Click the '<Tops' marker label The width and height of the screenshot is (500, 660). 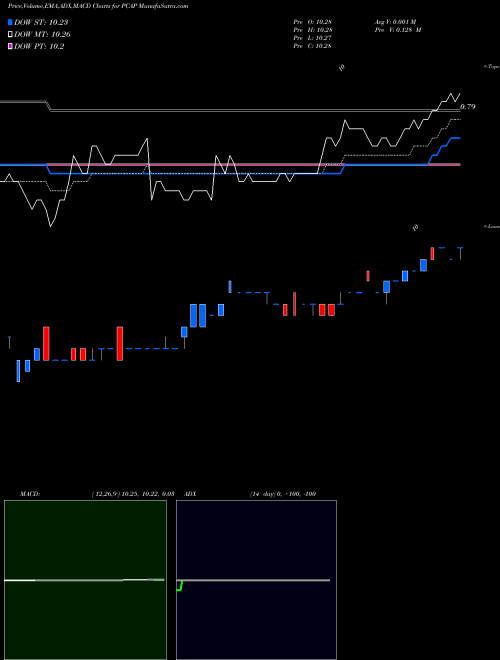[492, 67]
